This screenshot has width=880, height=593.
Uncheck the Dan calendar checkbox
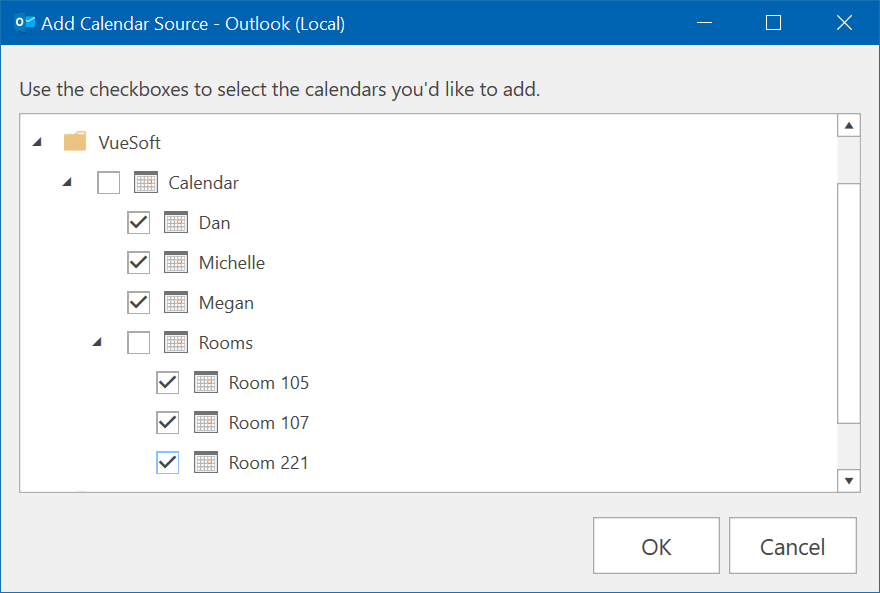(139, 222)
